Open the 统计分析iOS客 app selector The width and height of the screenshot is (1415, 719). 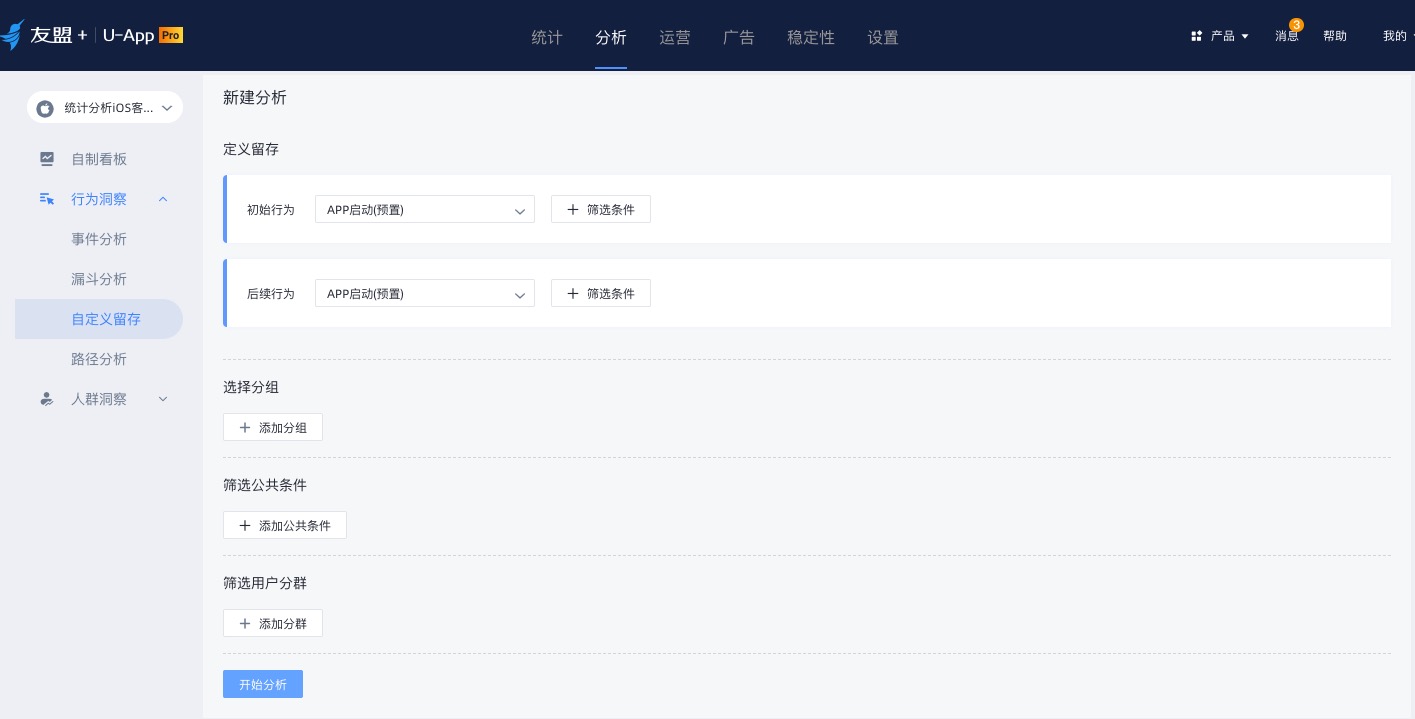[x=105, y=108]
